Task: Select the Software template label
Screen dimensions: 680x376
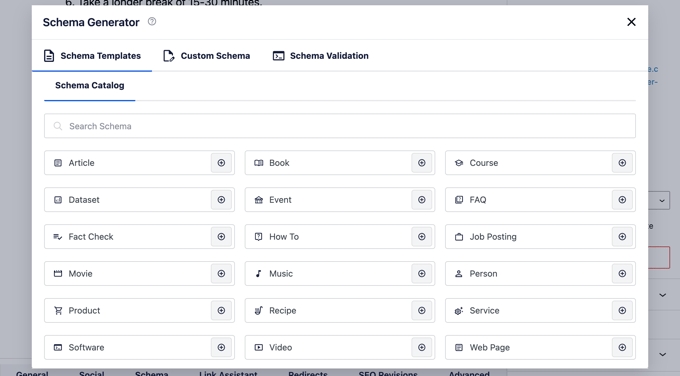Action: (86, 347)
